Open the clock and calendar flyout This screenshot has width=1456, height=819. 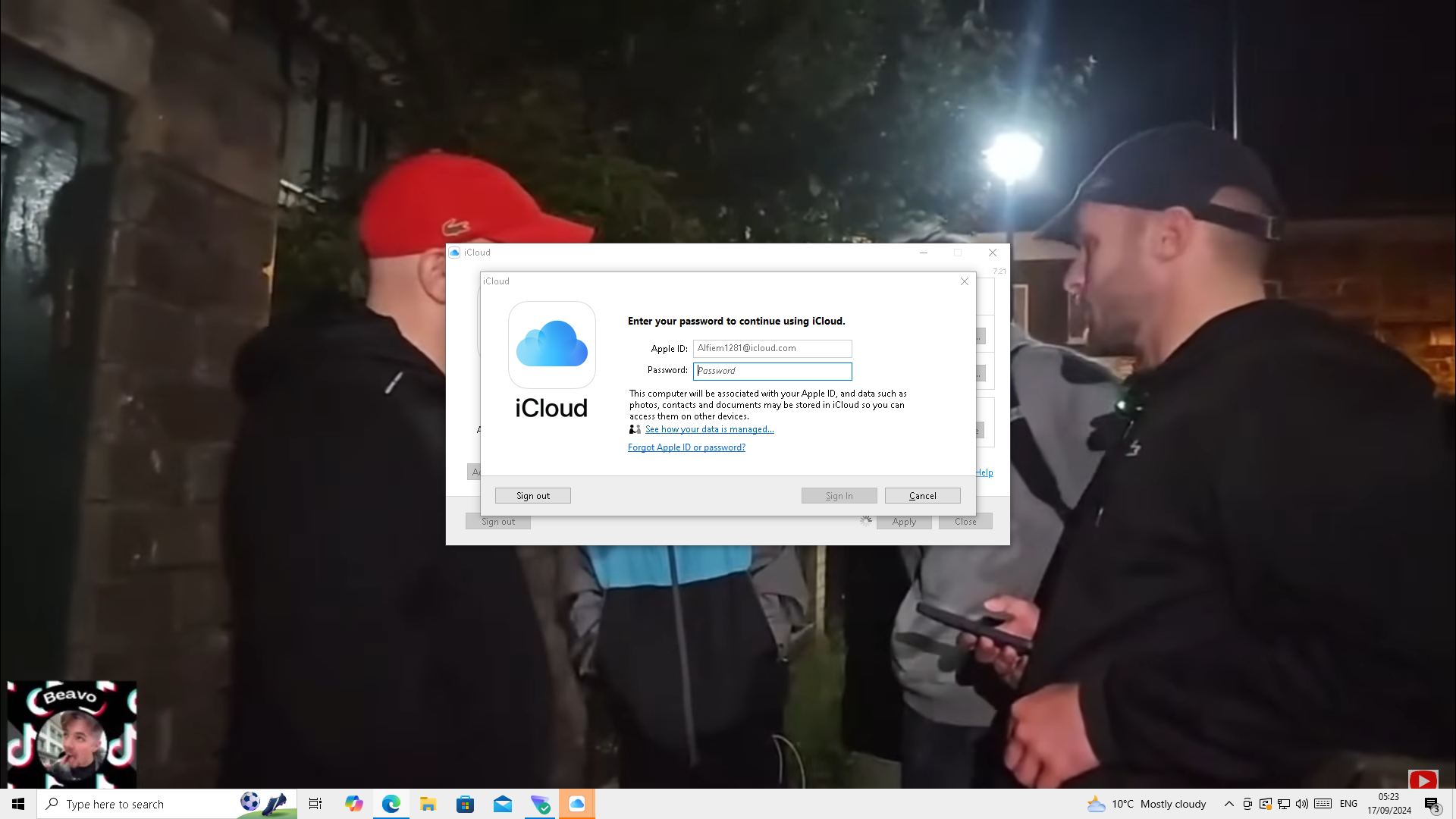point(1389,804)
